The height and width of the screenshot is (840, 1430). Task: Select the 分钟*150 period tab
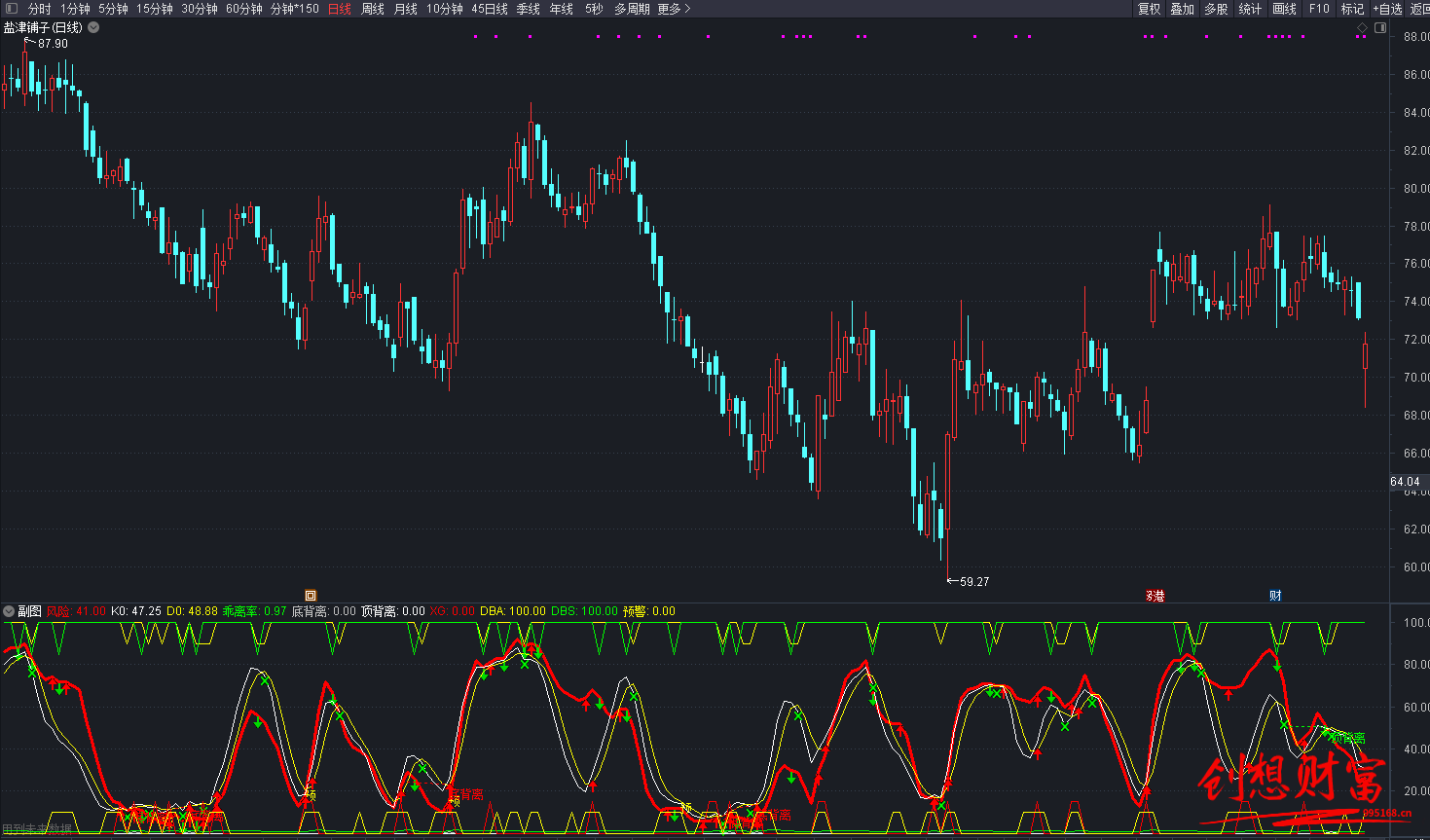(x=295, y=9)
